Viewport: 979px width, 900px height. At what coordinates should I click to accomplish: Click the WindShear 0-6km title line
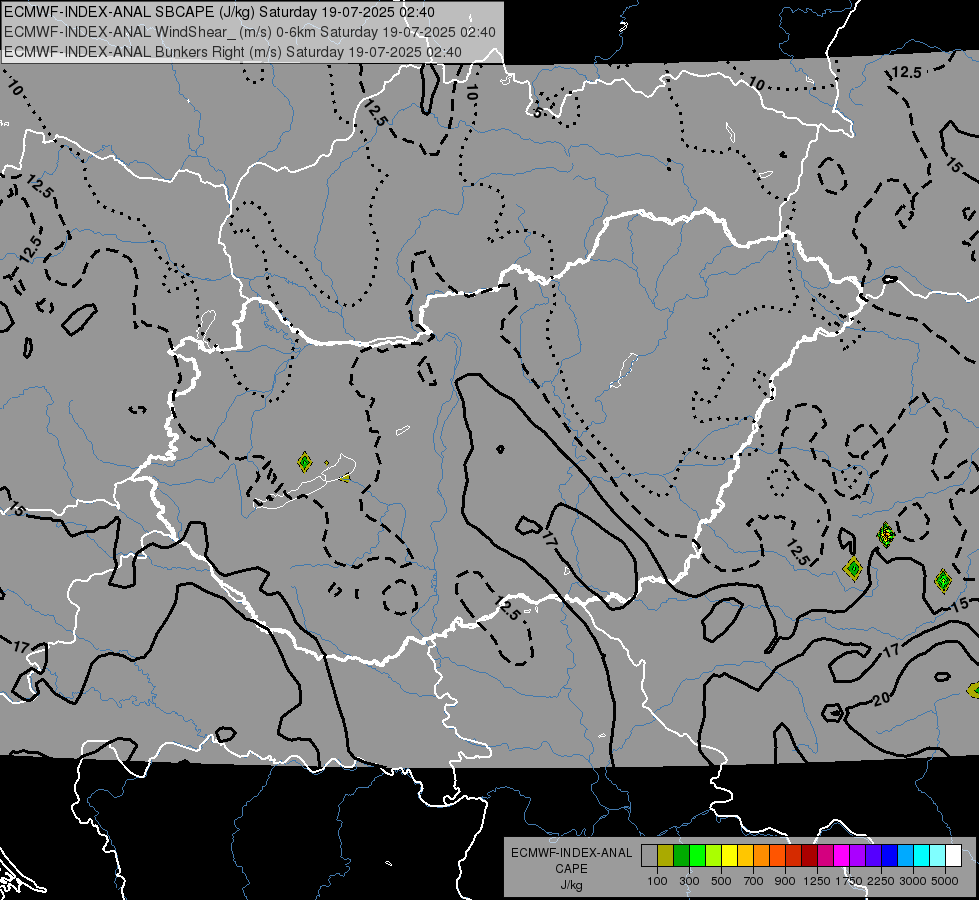[x=250, y=32]
